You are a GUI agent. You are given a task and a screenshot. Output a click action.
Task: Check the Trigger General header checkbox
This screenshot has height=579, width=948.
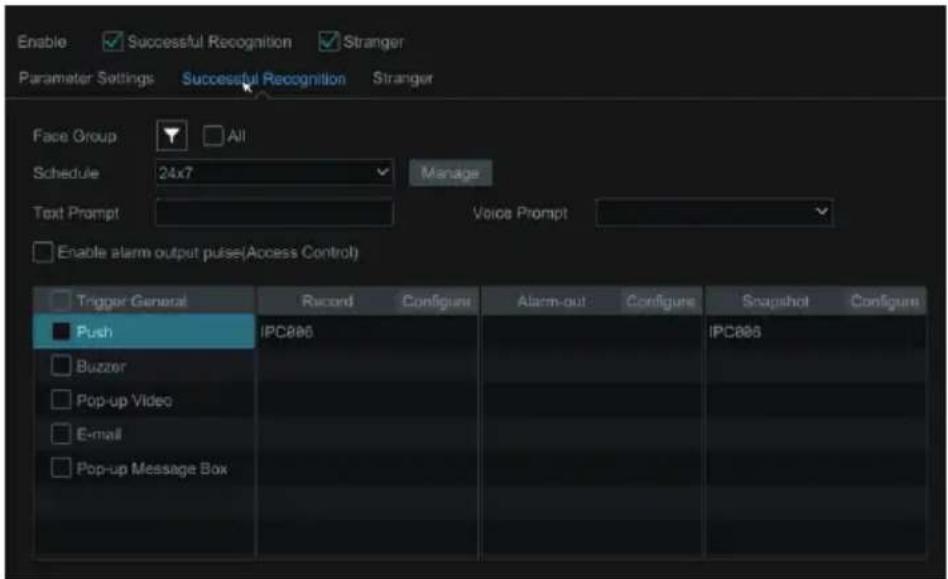tap(60, 300)
